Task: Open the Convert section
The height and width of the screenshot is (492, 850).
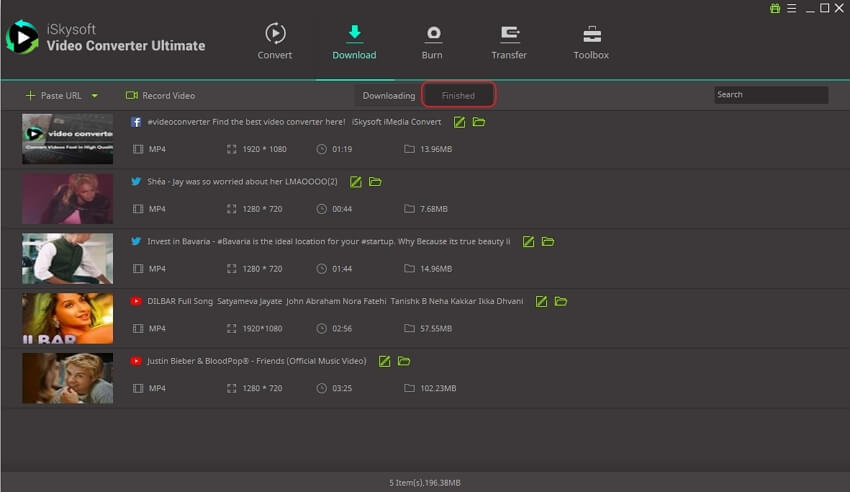Action: pos(275,41)
